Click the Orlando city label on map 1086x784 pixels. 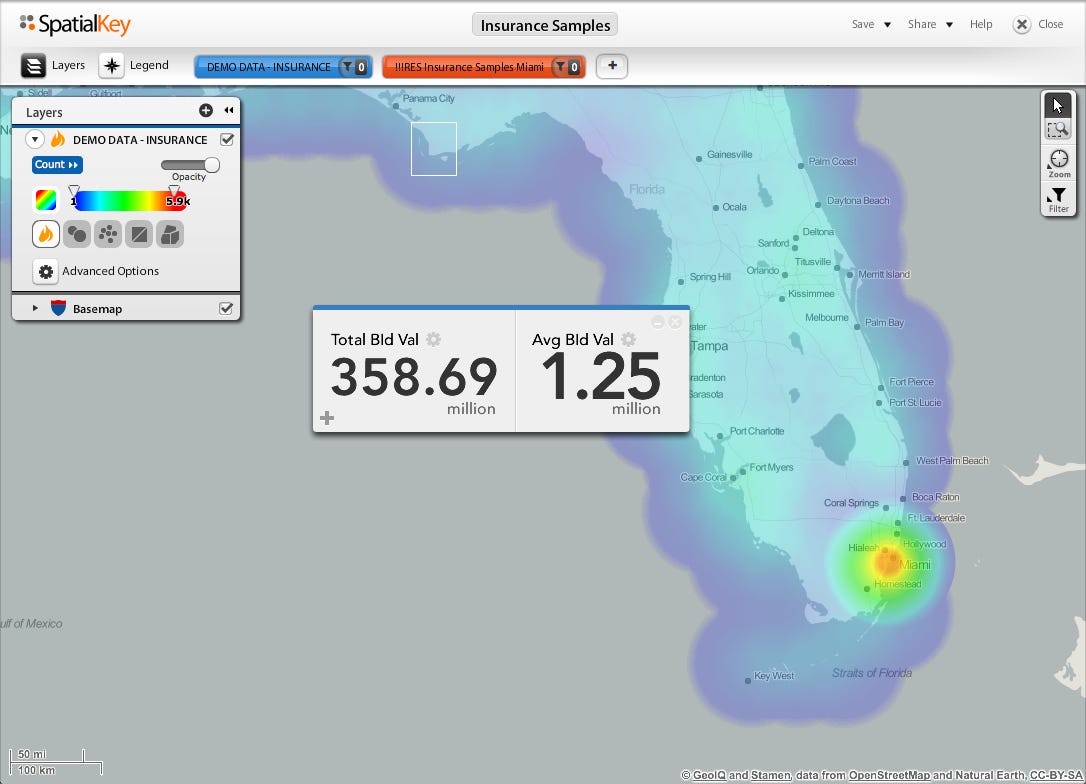[x=762, y=270]
